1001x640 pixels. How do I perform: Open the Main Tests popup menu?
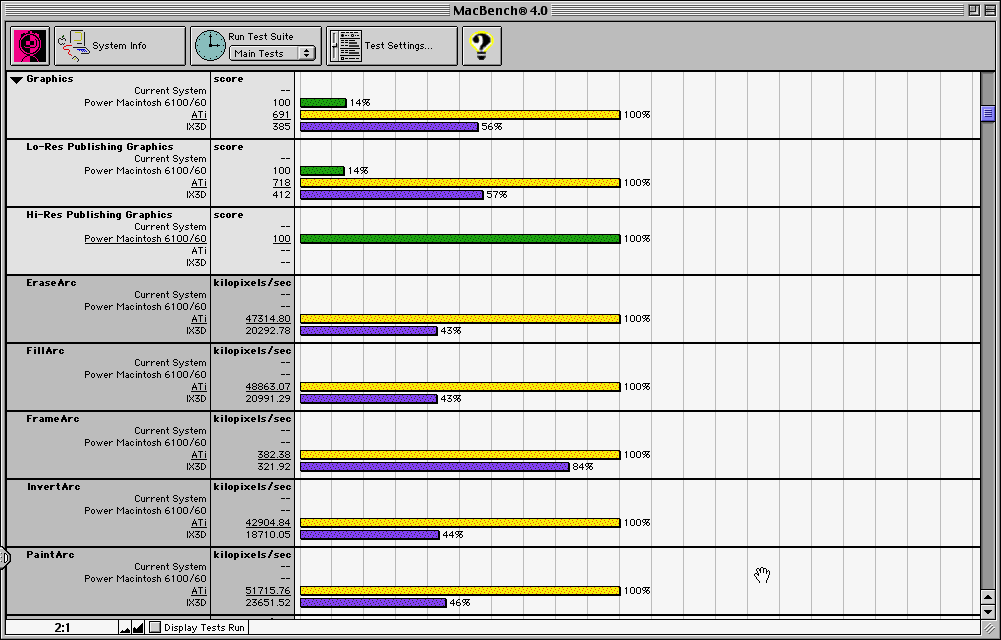point(273,54)
